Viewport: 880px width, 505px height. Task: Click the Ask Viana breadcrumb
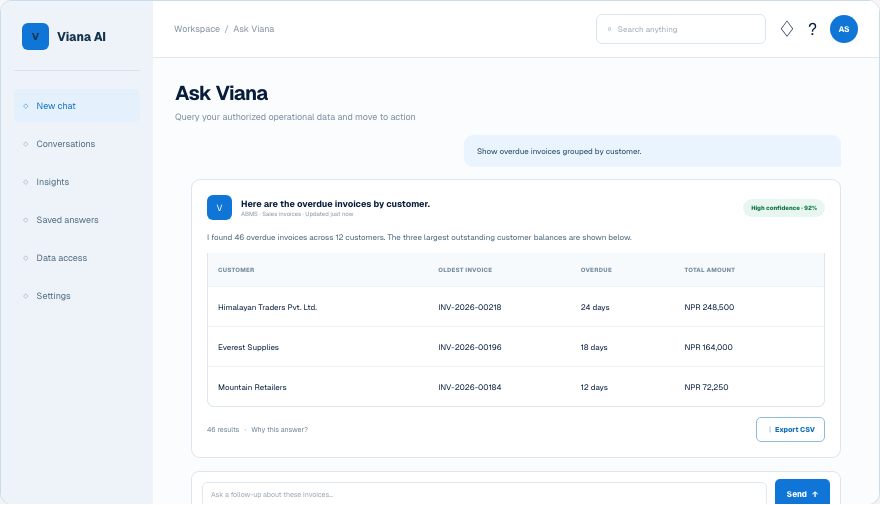(x=254, y=29)
